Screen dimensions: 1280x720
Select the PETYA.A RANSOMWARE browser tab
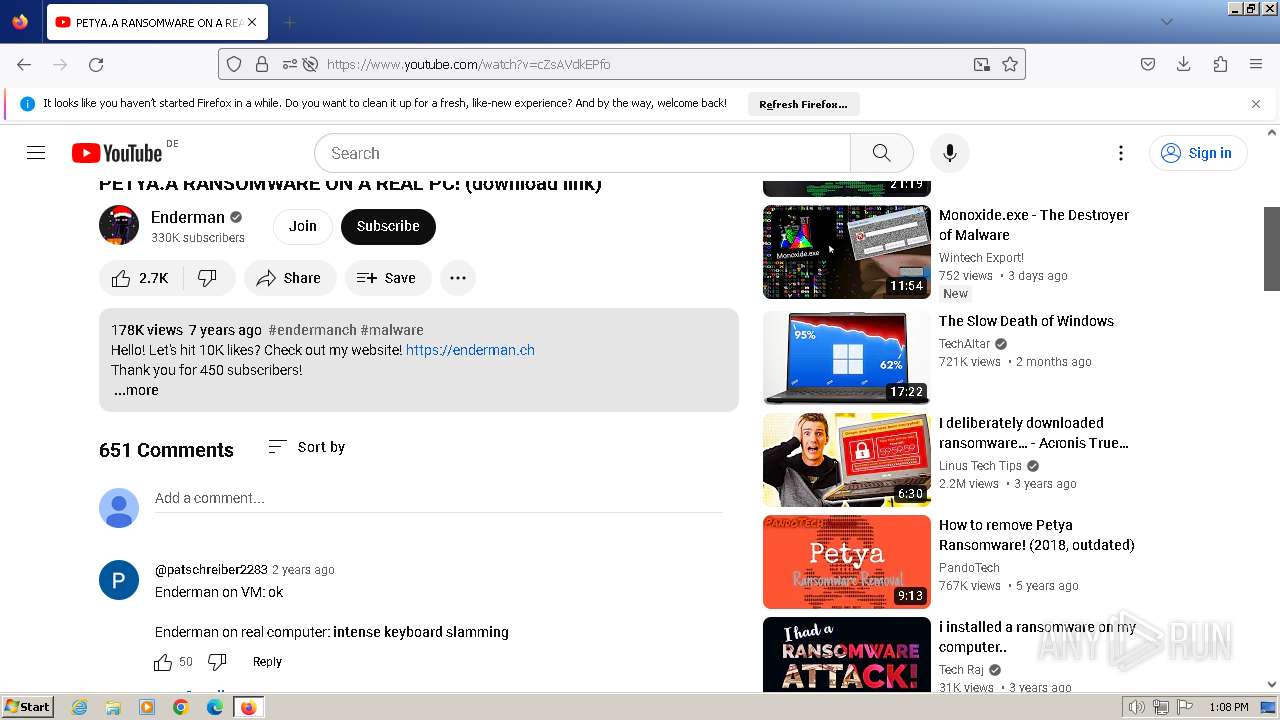point(156,22)
